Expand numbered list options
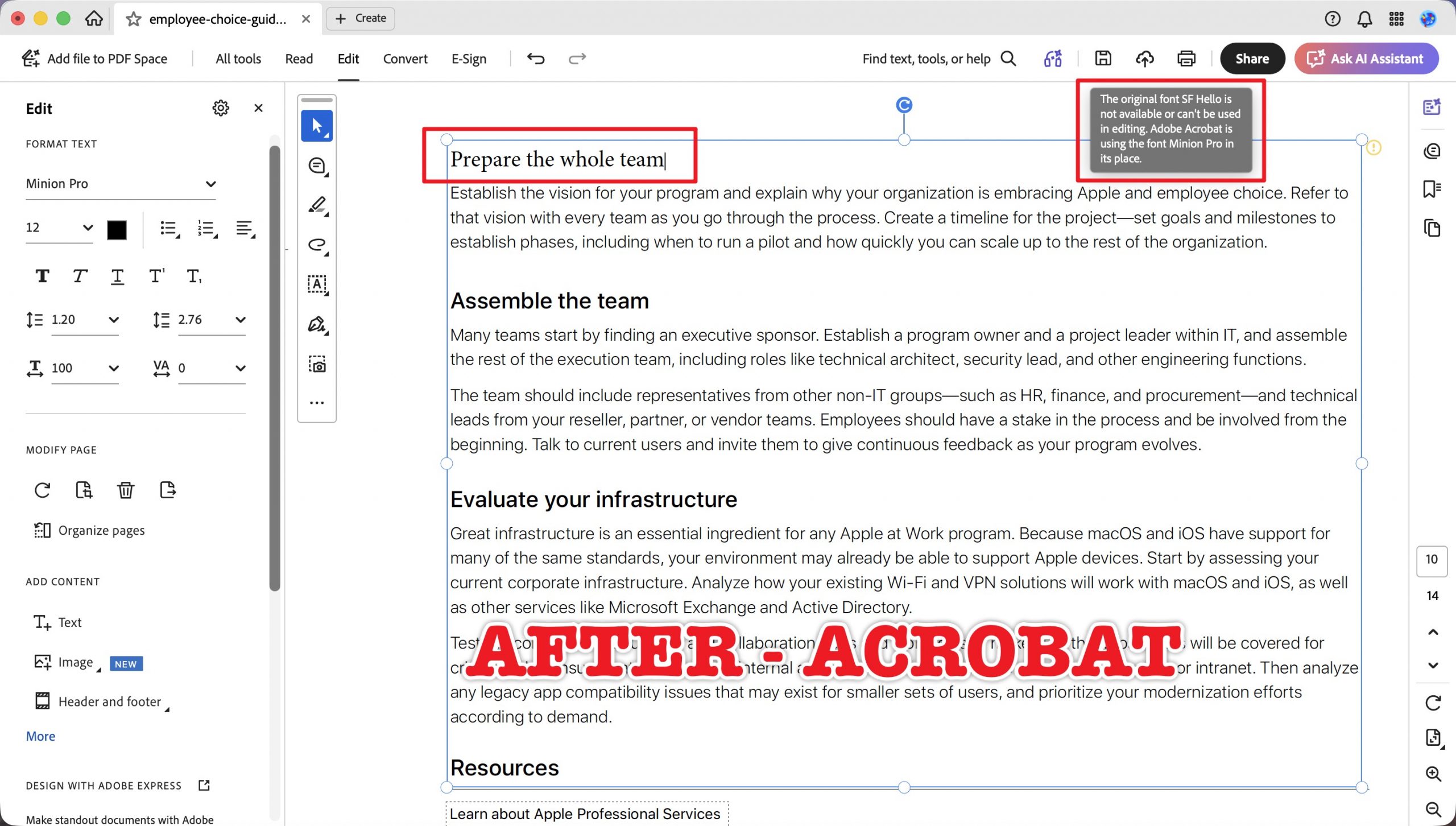The height and width of the screenshot is (826, 1456). coord(207,229)
